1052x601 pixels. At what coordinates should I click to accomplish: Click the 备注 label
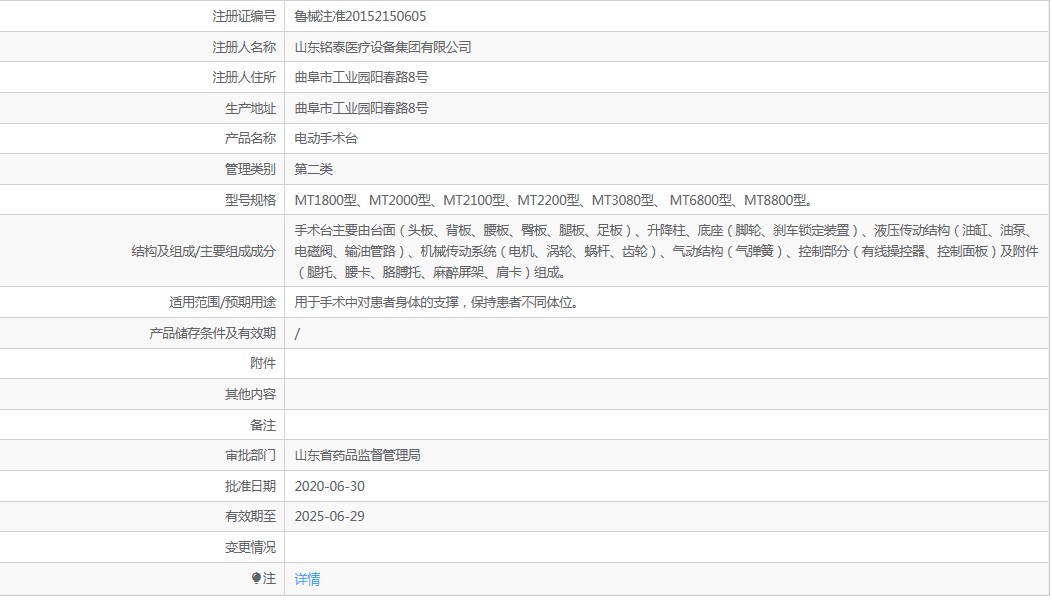coord(263,425)
